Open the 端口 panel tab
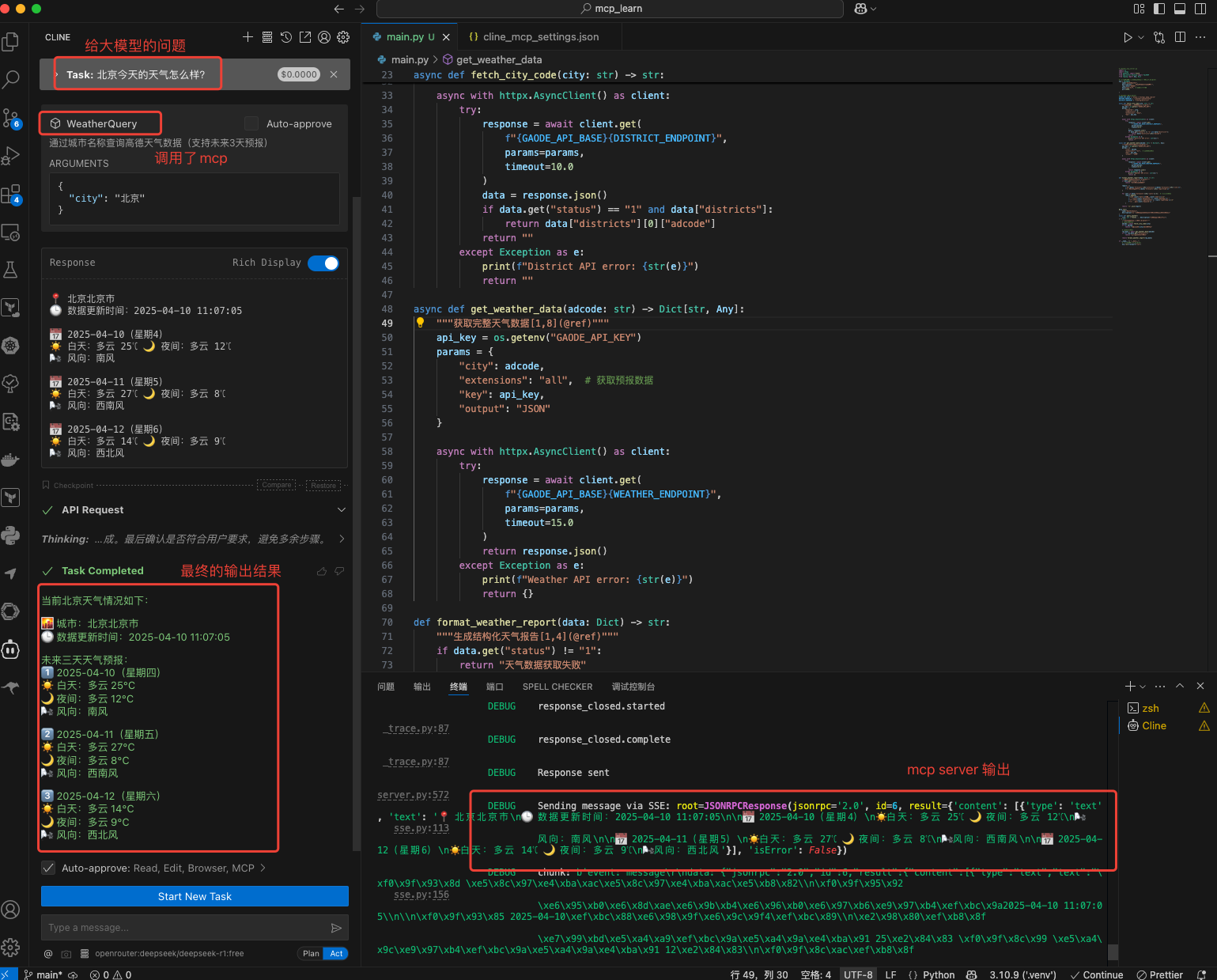 click(x=495, y=687)
